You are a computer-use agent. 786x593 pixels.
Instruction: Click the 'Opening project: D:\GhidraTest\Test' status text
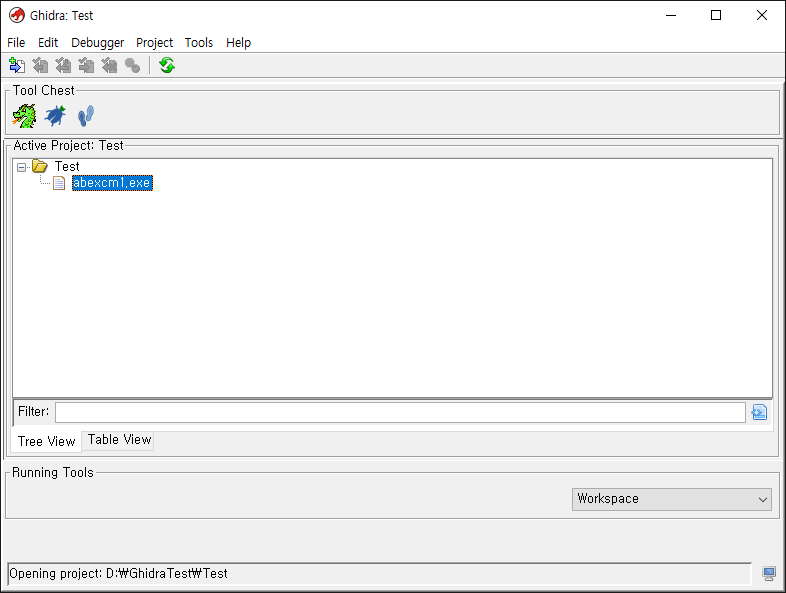click(118, 573)
